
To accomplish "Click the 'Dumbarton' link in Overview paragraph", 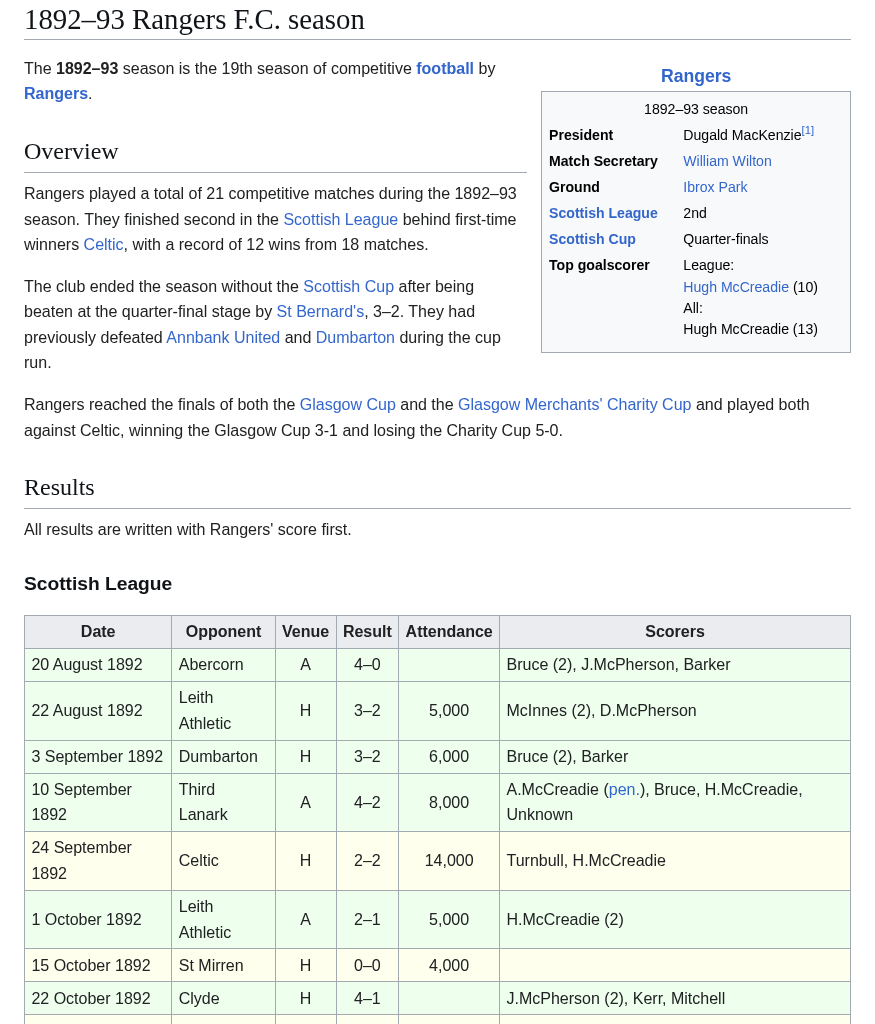I will click(355, 338).
